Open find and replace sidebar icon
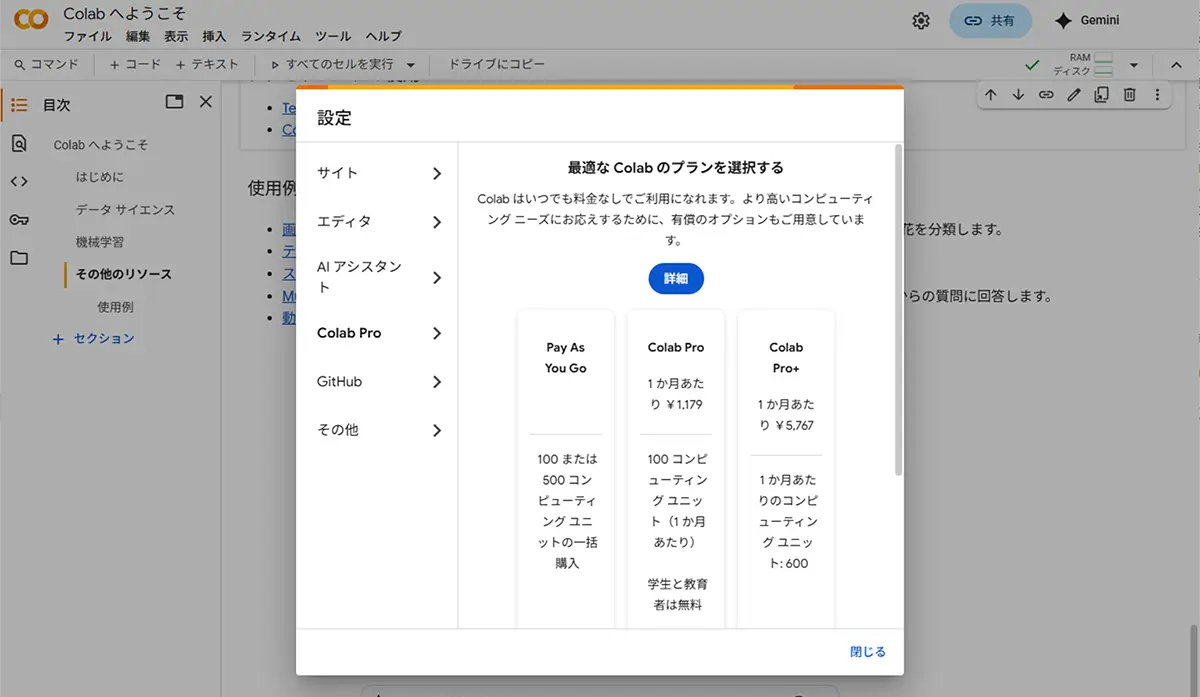Viewport: 1200px width, 697px height. 19,143
